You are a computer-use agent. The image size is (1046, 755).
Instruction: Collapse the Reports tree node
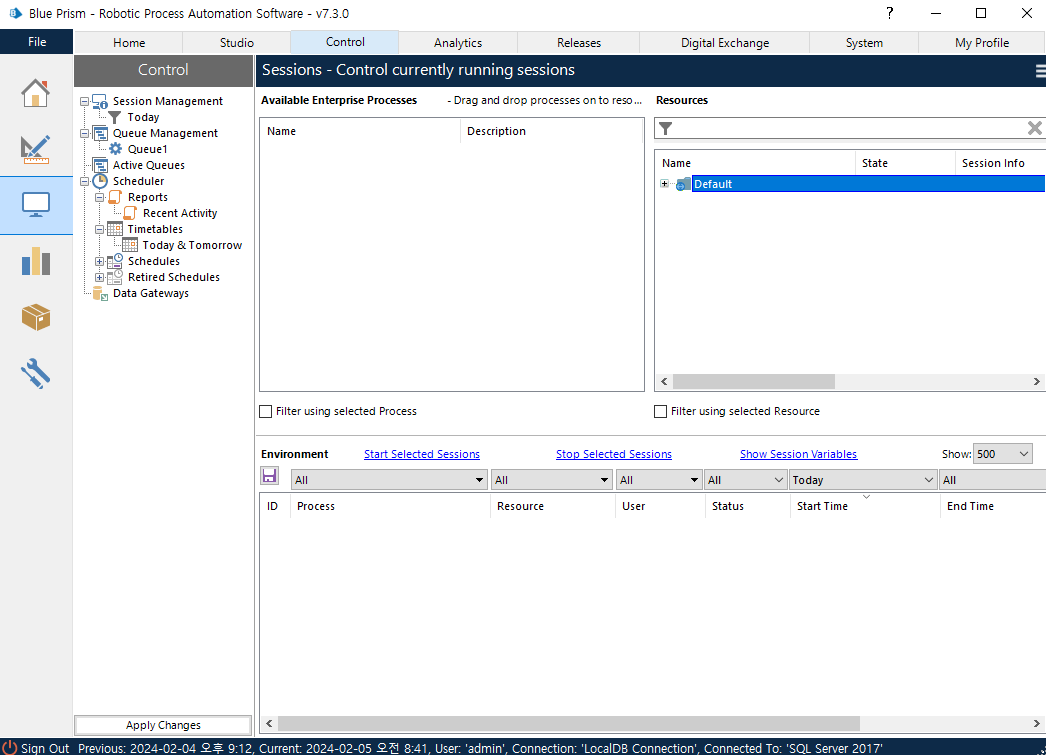click(99, 197)
